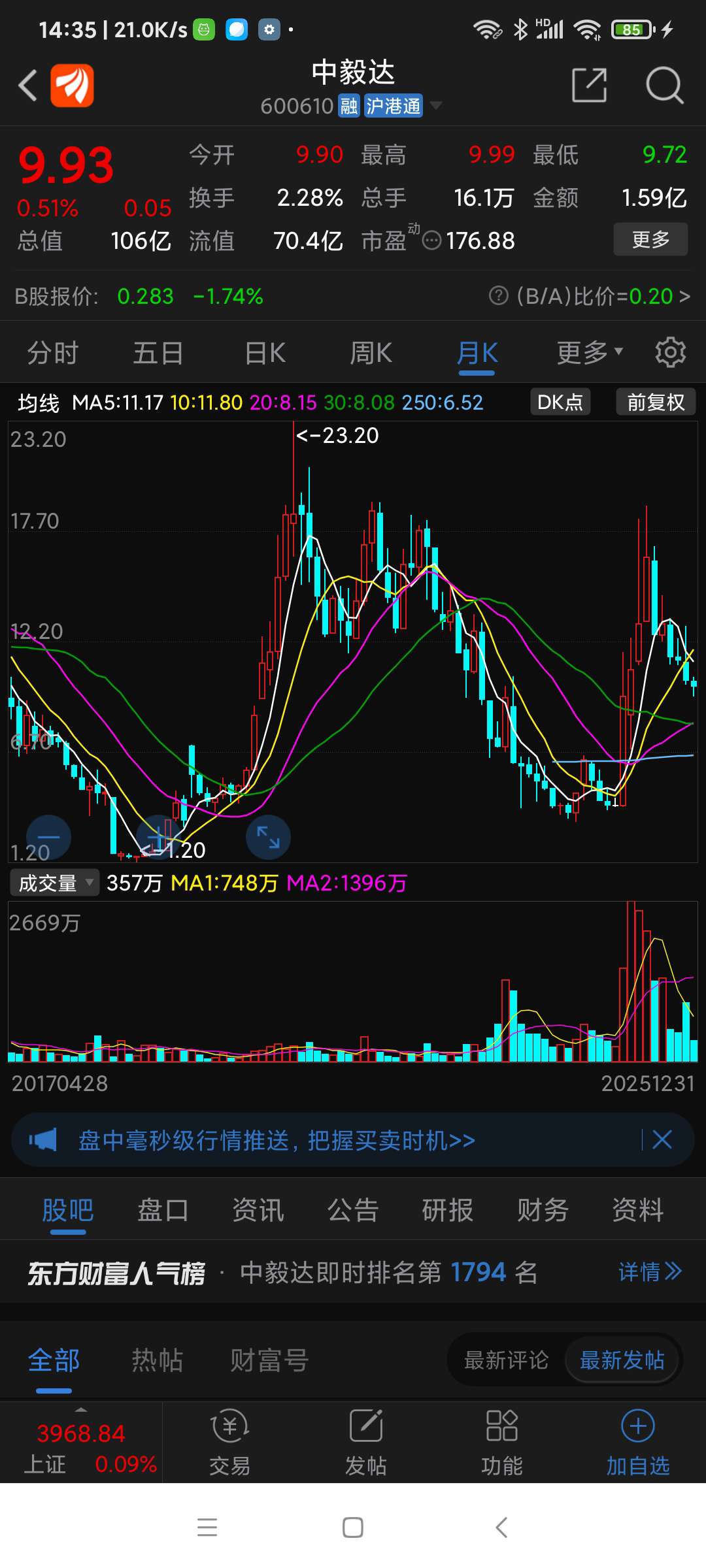Screen dimensions: 706x1568
Task: Switch to 公告 tab
Action: 353,1210
